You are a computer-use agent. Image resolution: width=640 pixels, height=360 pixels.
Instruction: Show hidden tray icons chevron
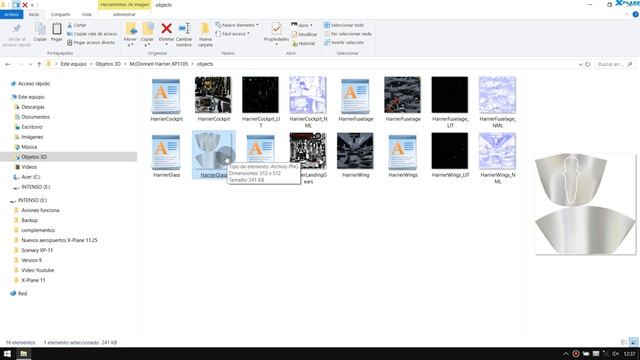[x=565, y=354]
